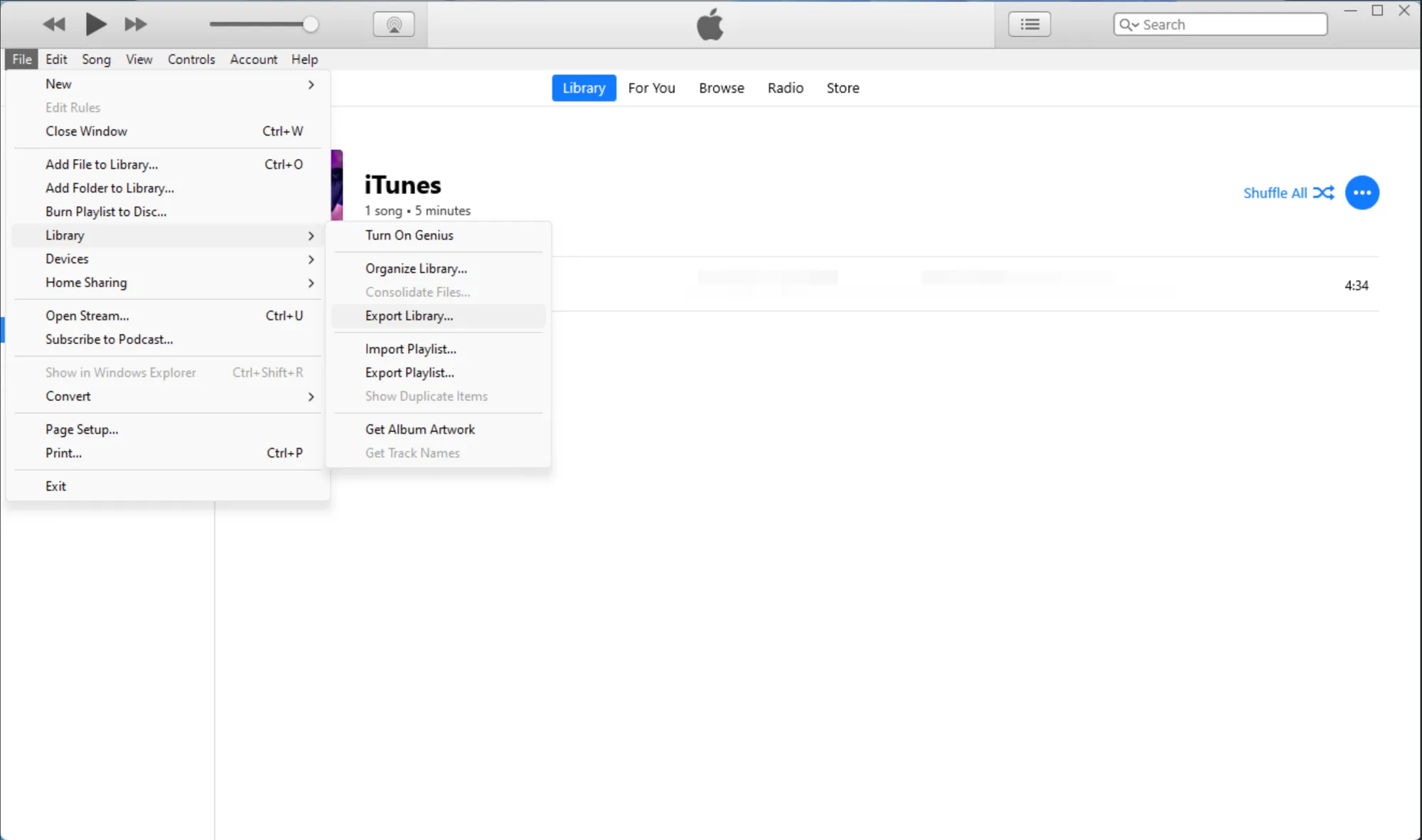Click the search magnifier dropdown icon
The image size is (1422, 840).
(1128, 25)
